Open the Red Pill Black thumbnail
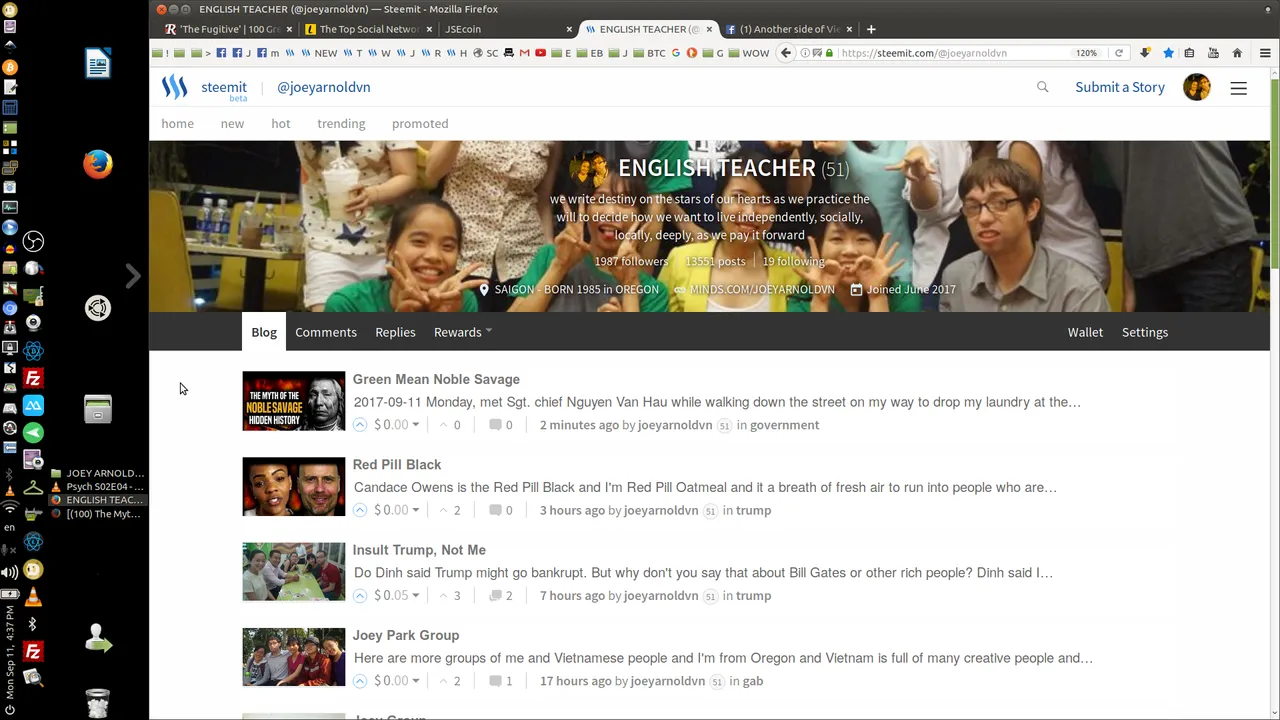 coord(294,487)
